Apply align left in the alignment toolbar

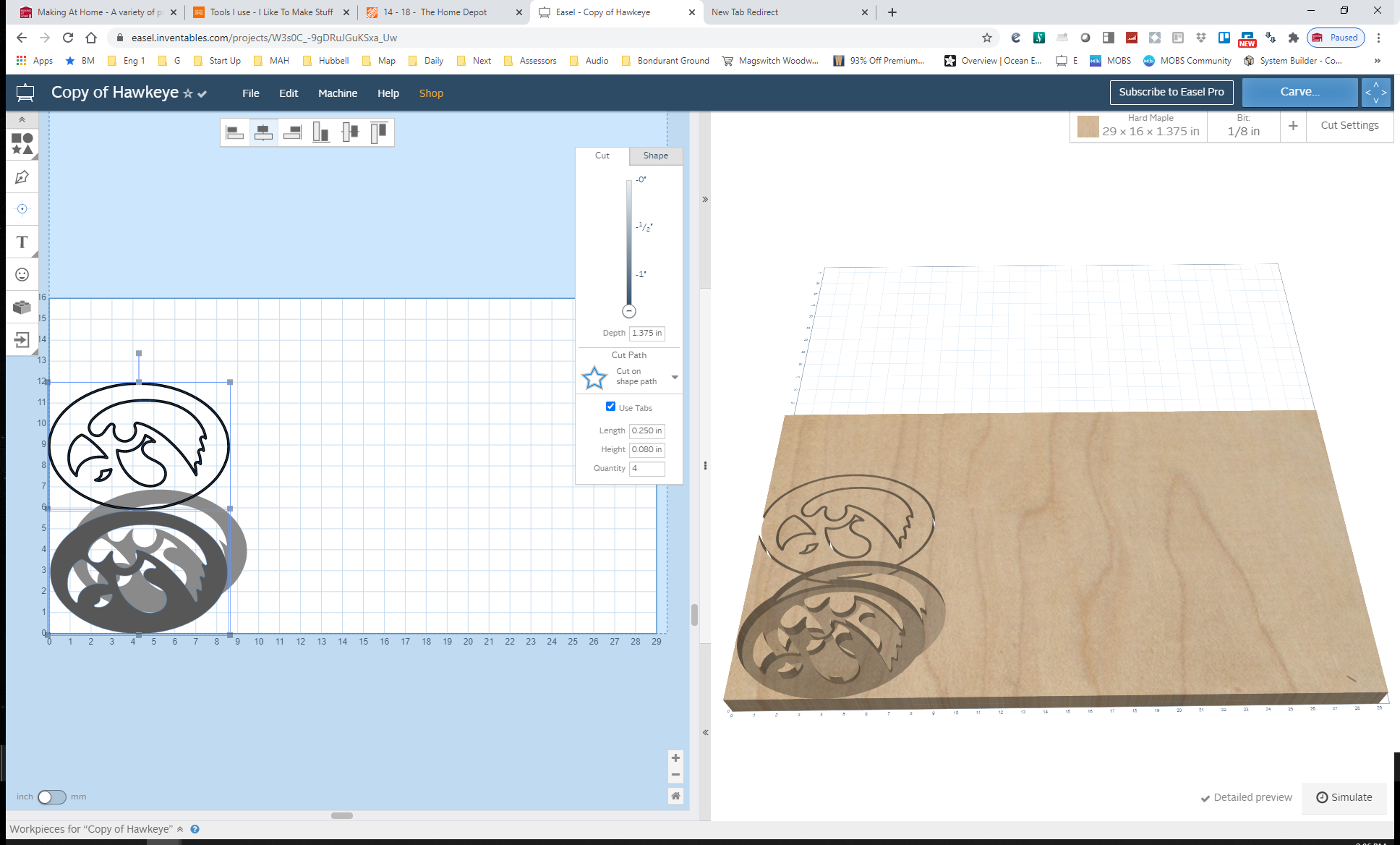(x=234, y=132)
